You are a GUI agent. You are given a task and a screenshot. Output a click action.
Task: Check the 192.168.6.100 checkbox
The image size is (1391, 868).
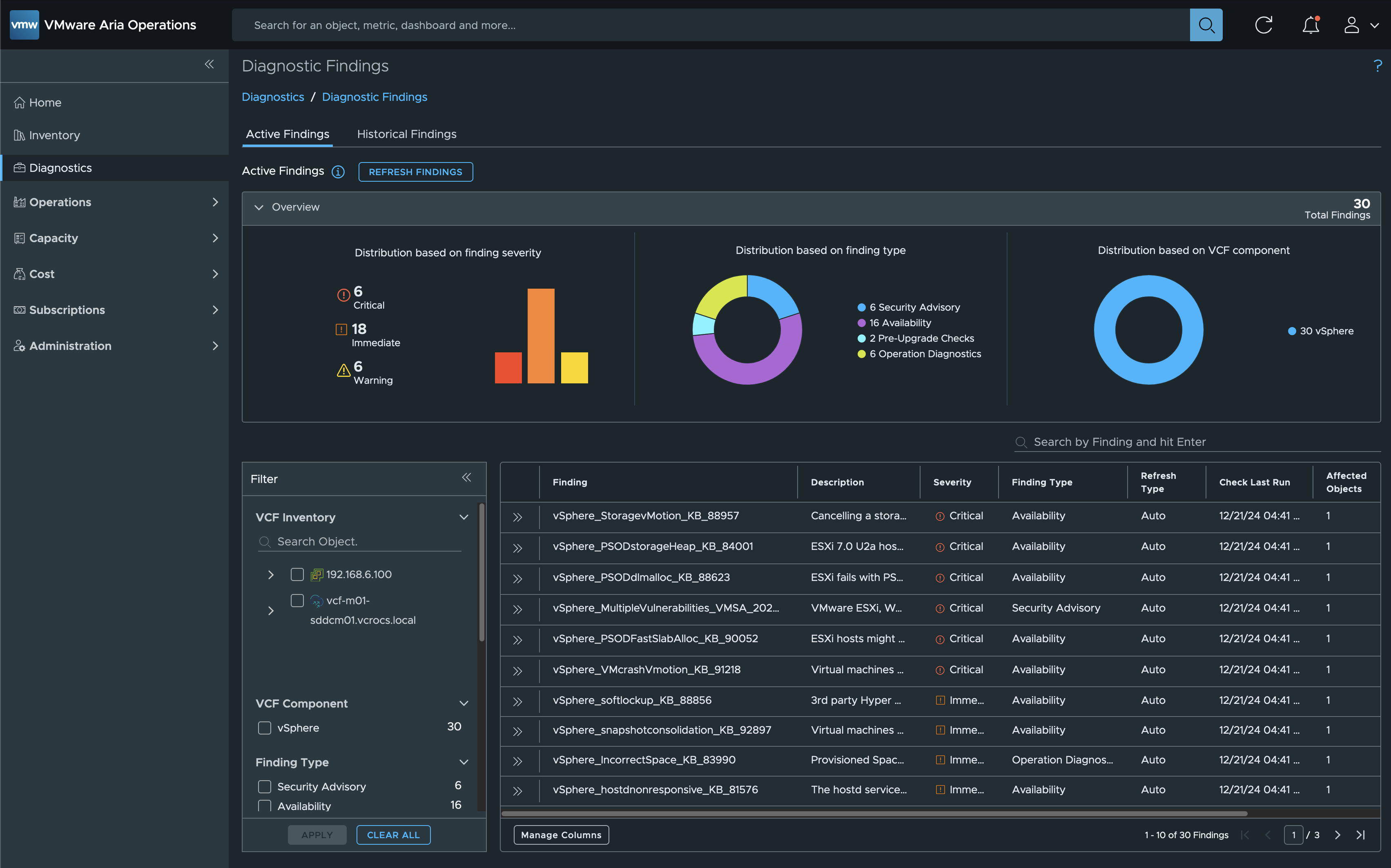297,574
